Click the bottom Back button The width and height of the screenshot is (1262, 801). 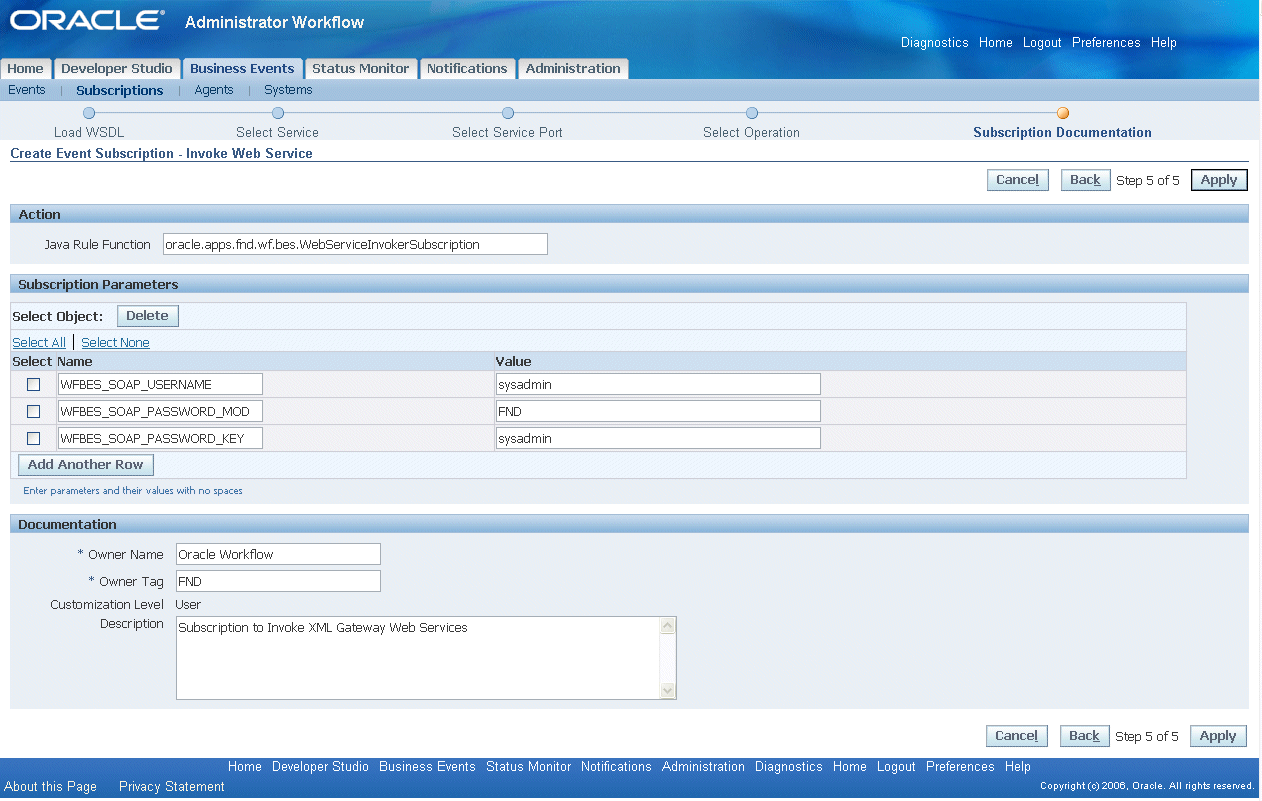point(1084,736)
